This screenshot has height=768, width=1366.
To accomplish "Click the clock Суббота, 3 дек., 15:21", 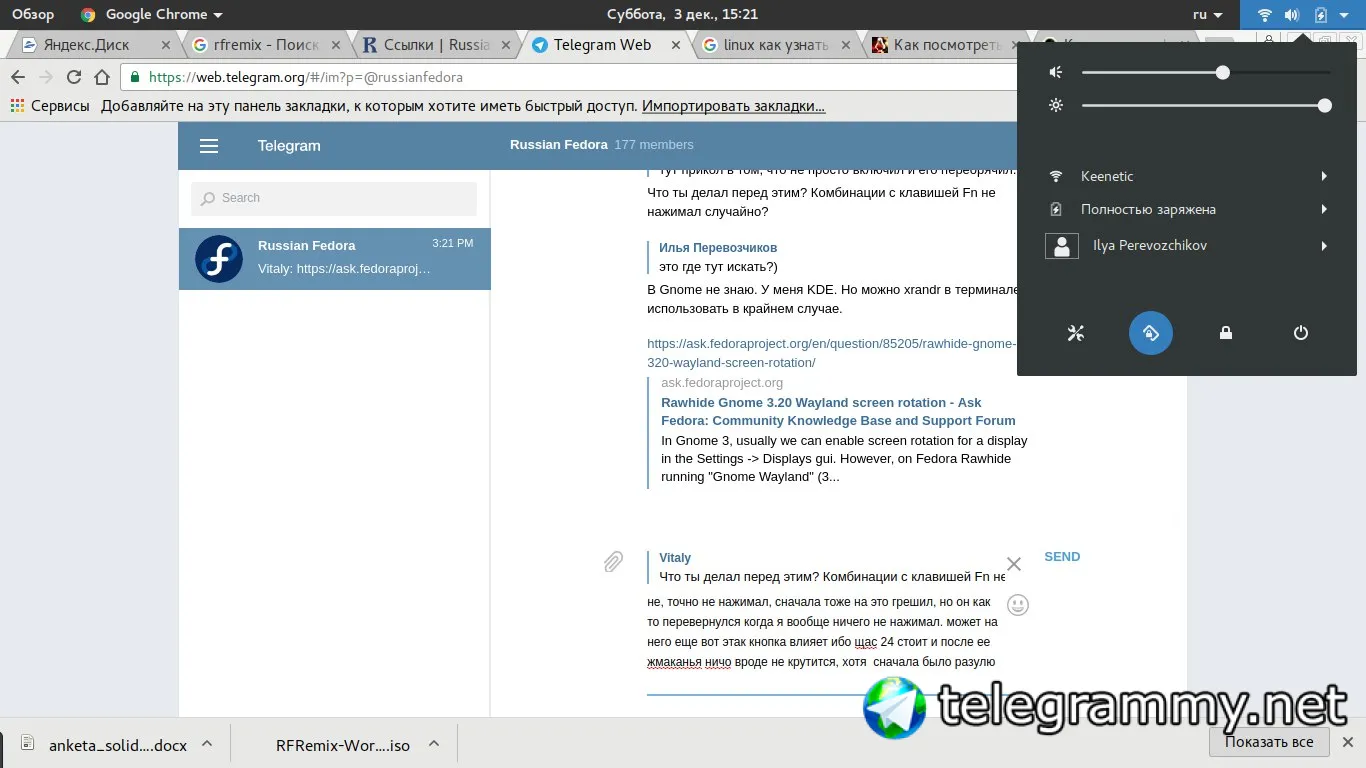I will pos(683,15).
